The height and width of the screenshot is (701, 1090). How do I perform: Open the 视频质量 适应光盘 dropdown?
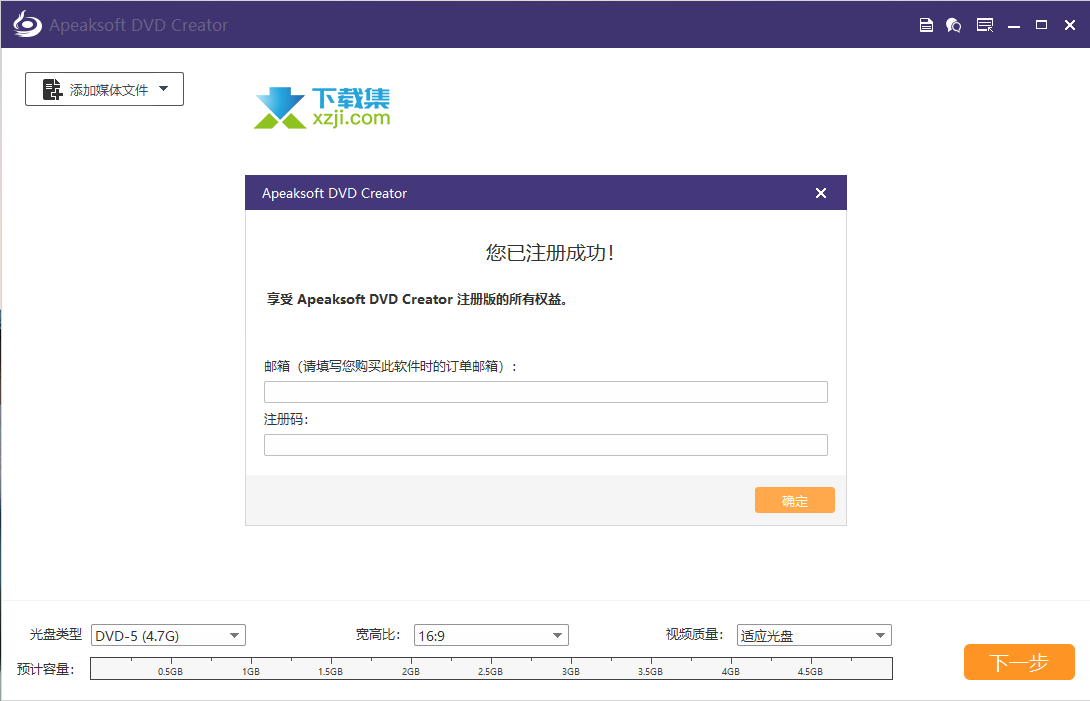(814, 635)
